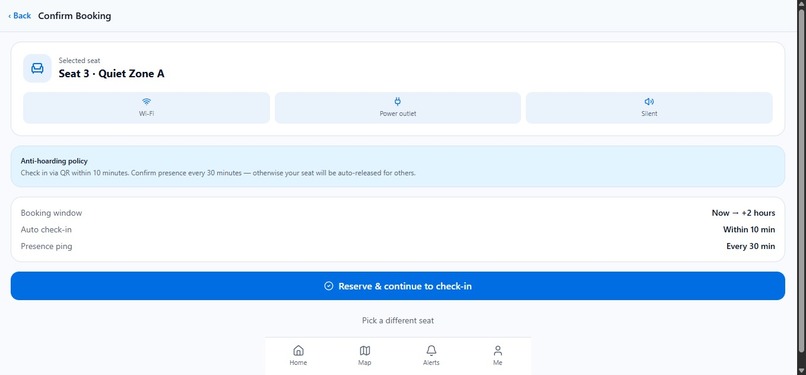Click the page scrollbar up arrow
This screenshot has width=806, height=375.
[x=801, y=4]
